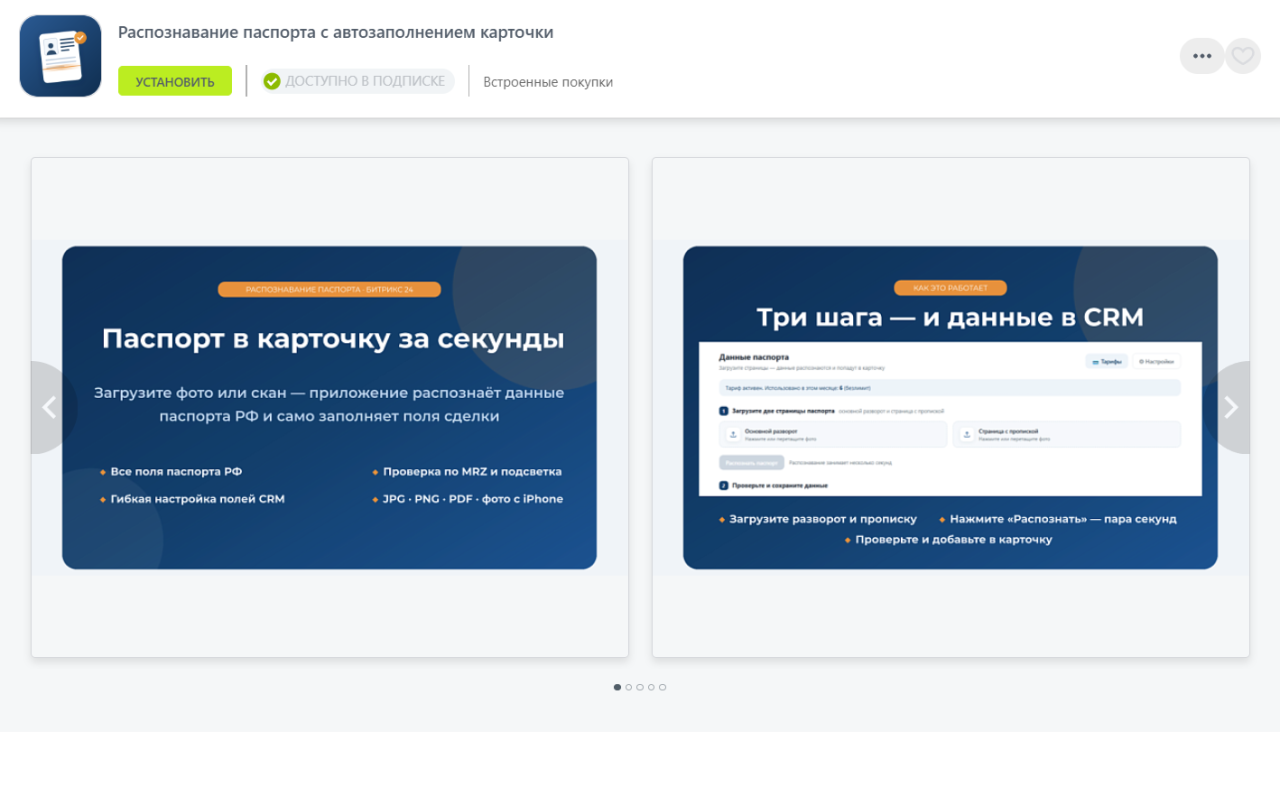Go to next slide with right arrow
Viewport: 1280px width, 787px height.
1231,407
